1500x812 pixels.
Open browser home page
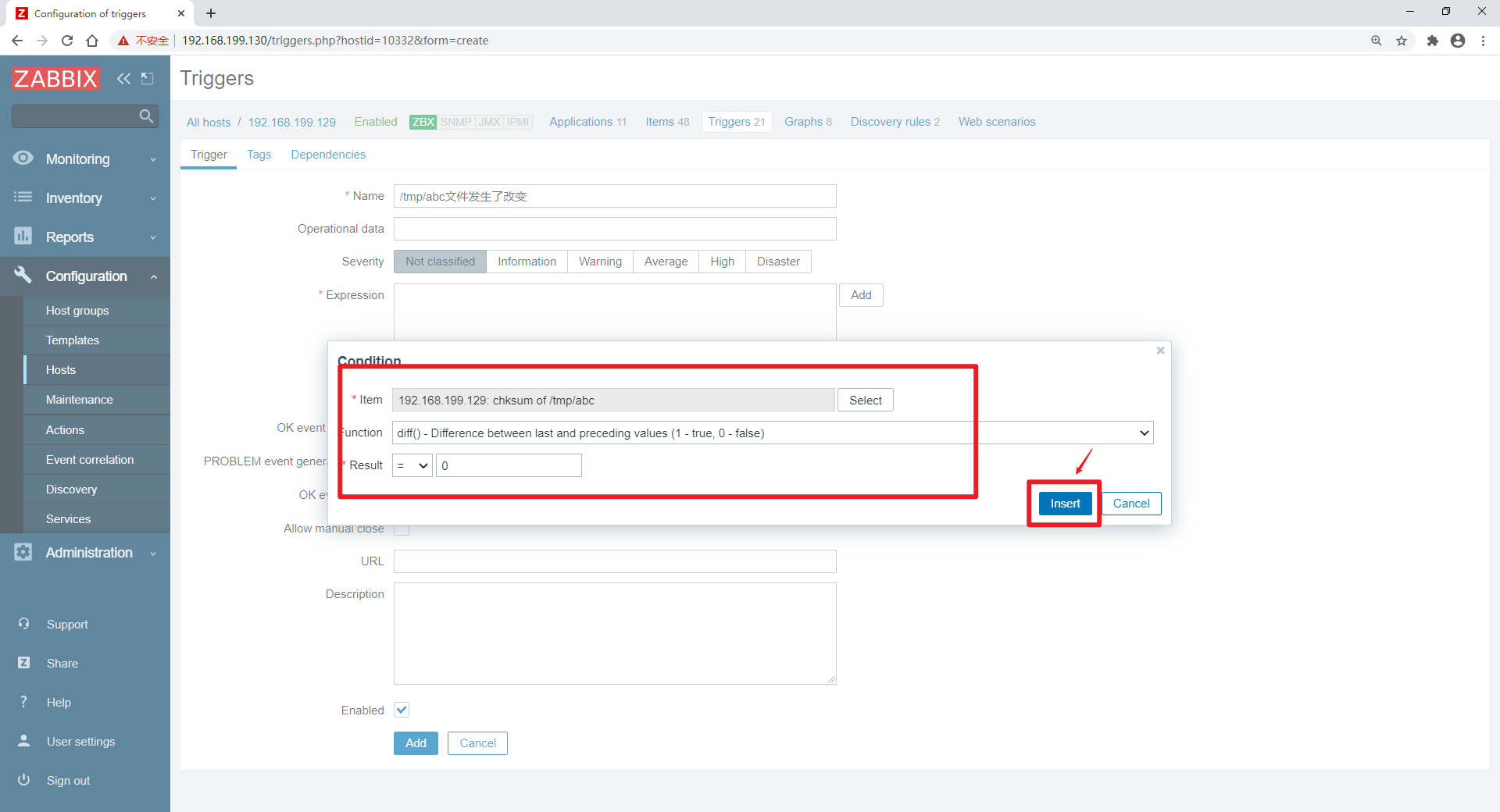(92, 41)
